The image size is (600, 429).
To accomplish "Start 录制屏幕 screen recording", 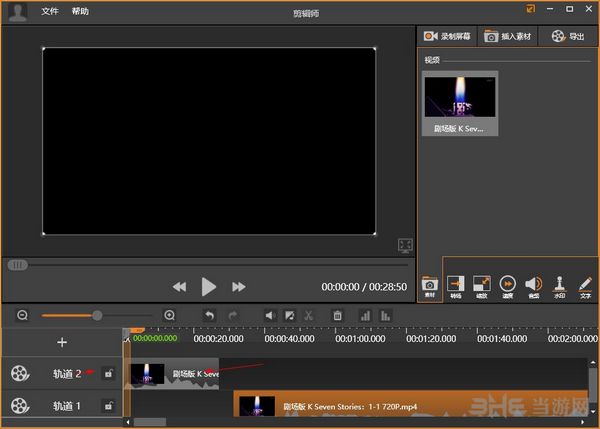I will click(x=447, y=36).
